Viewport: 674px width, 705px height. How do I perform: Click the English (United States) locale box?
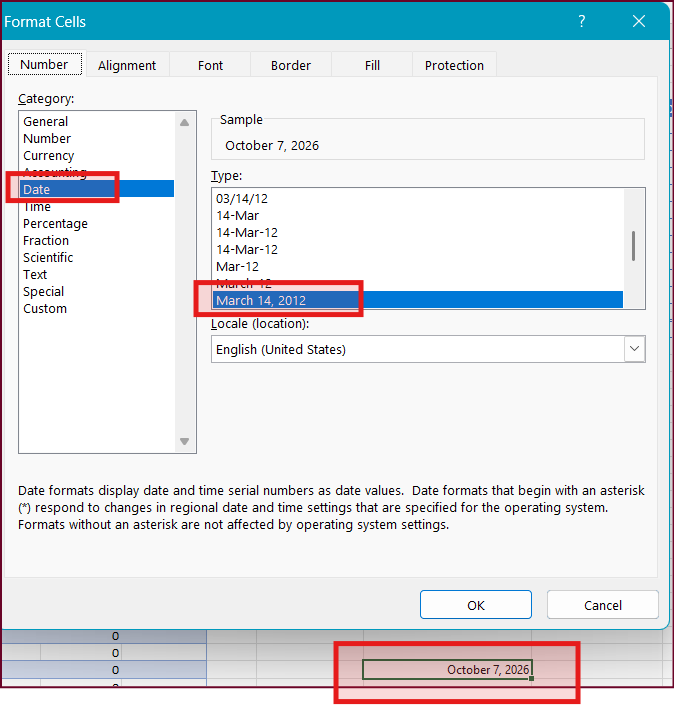(428, 349)
